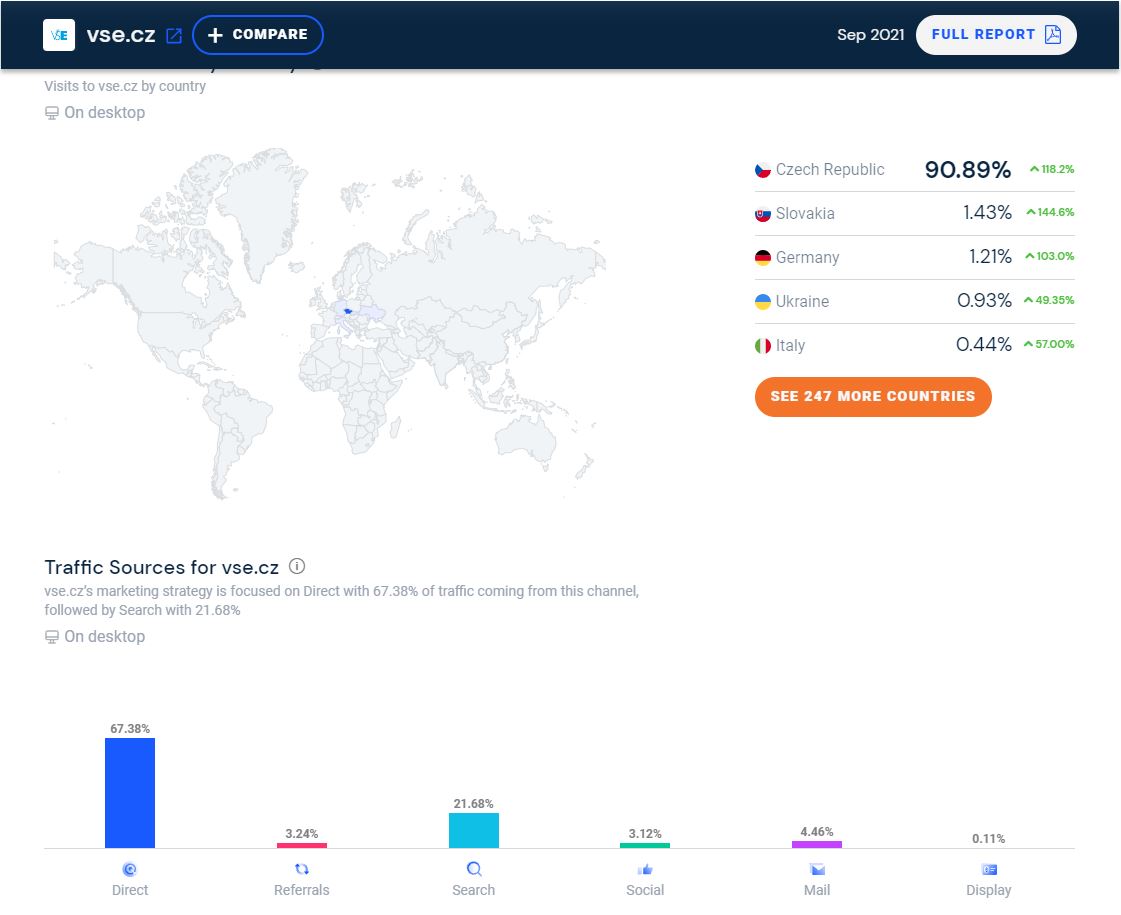1121x915 pixels.
Task: Open vse.cz external link icon
Action: pyautogui.click(x=174, y=36)
